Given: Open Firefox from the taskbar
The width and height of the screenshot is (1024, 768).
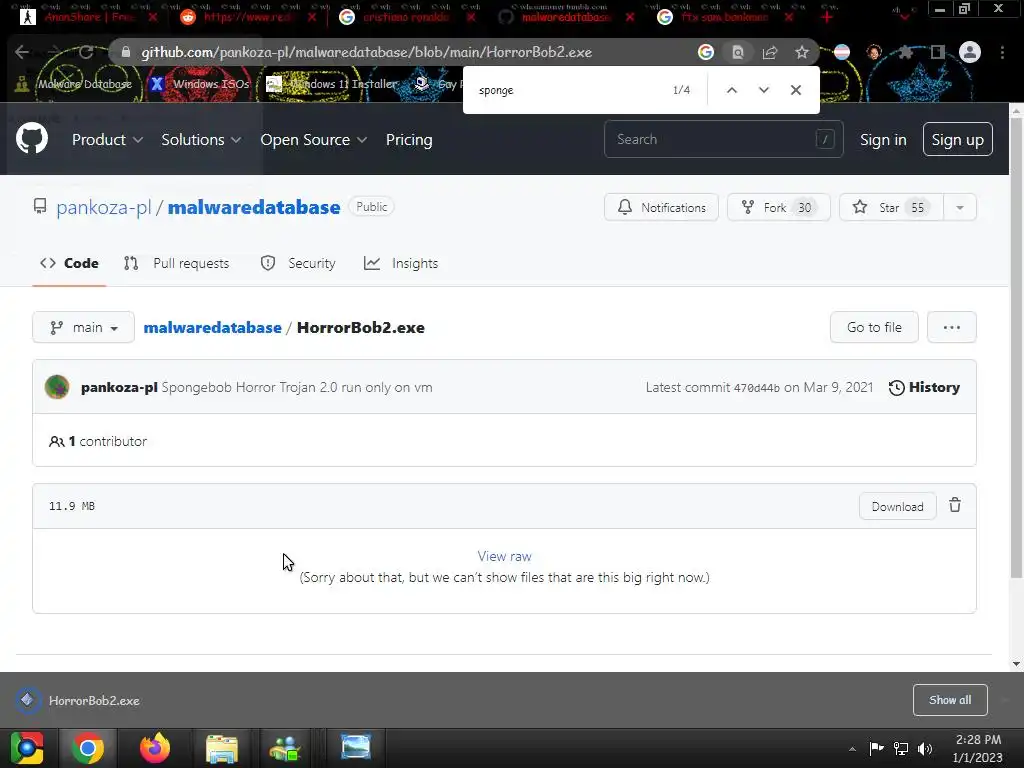Looking at the screenshot, I should pyautogui.click(x=155, y=748).
